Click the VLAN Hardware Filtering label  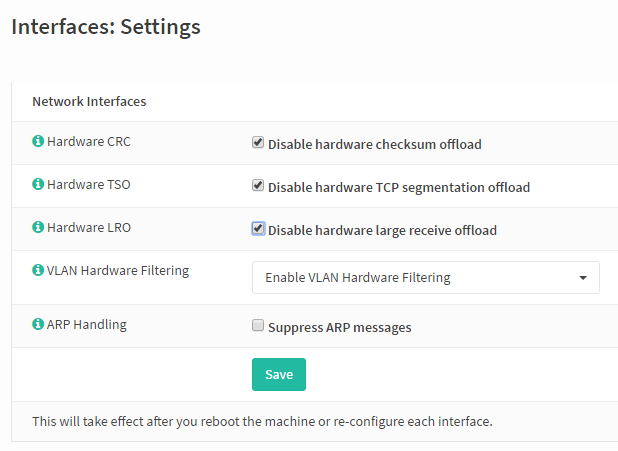pos(118,270)
